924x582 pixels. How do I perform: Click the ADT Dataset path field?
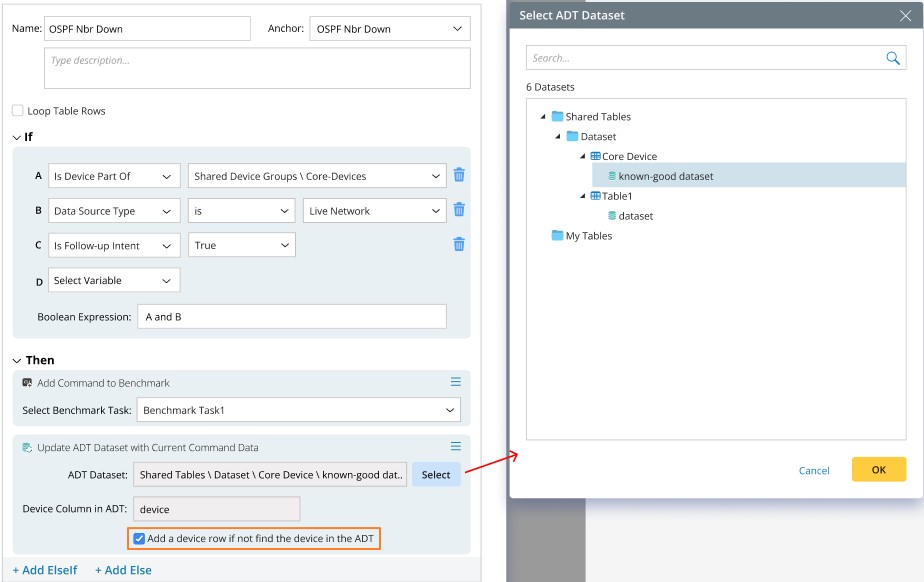point(270,475)
